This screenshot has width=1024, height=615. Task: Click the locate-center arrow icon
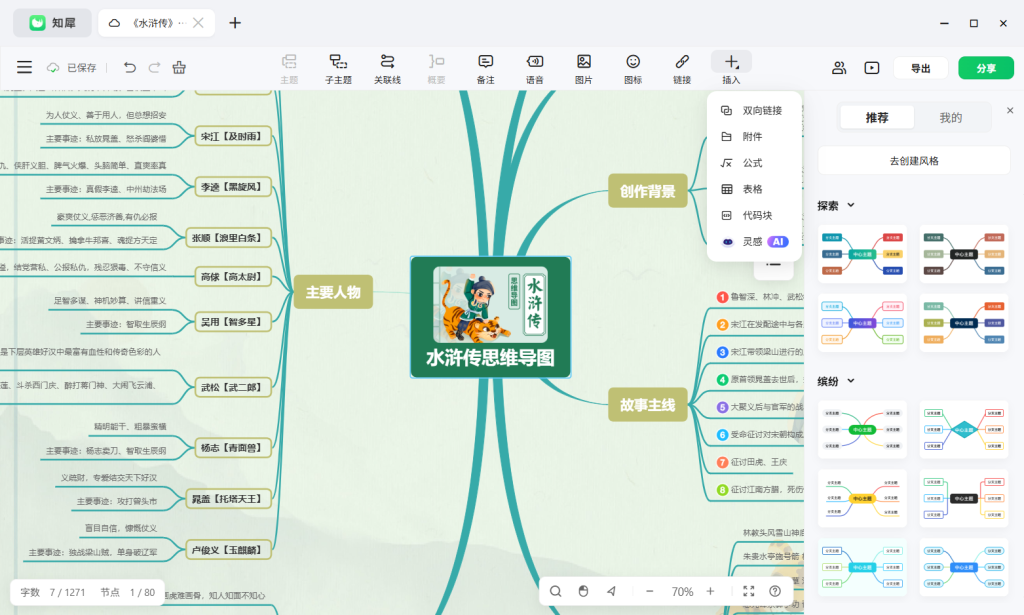pyautogui.click(x=611, y=591)
